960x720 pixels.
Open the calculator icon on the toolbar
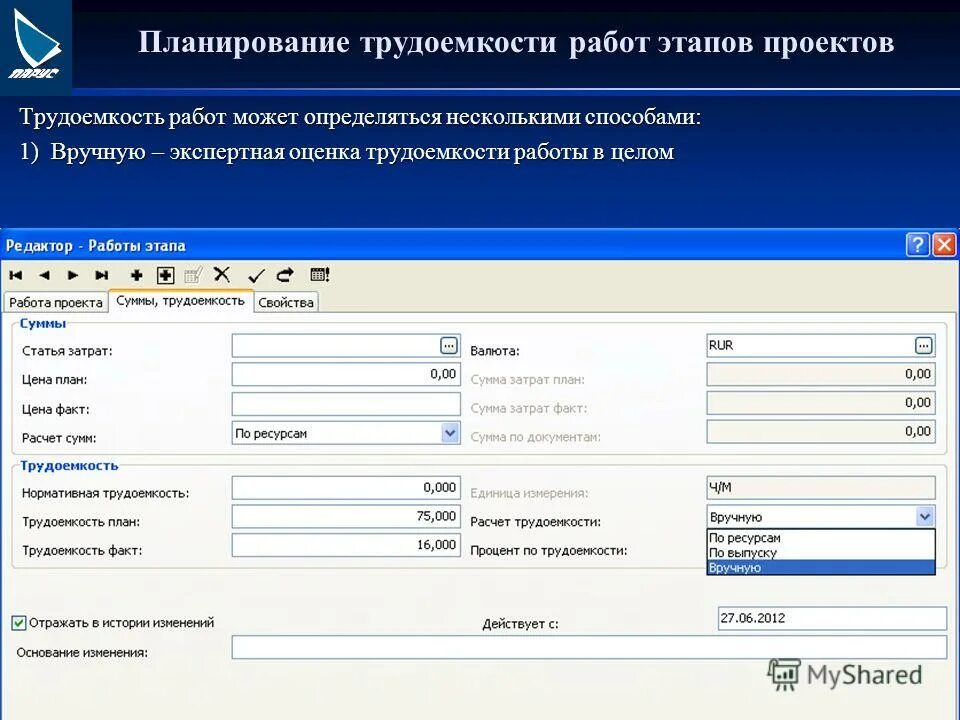(320, 275)
